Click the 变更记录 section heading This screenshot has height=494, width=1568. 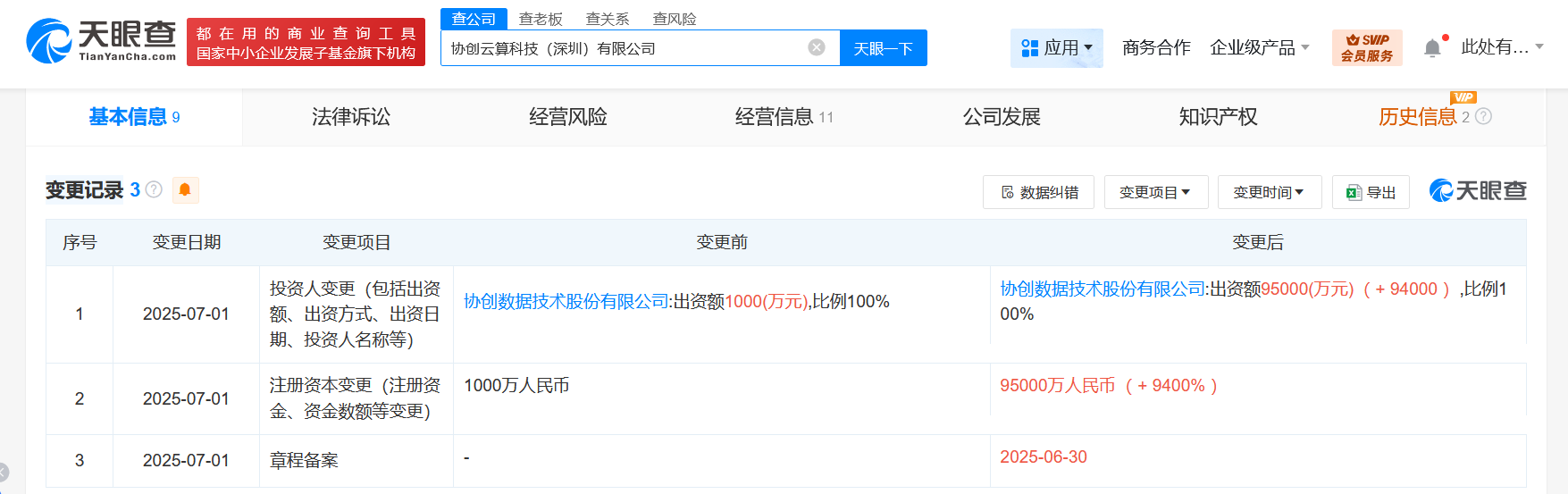point(84,190)
